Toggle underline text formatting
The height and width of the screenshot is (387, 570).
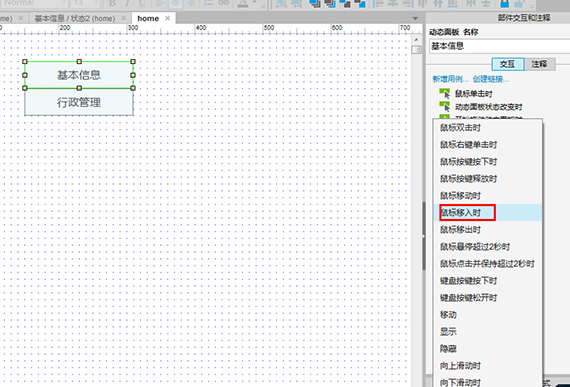(x=142, y=3)
